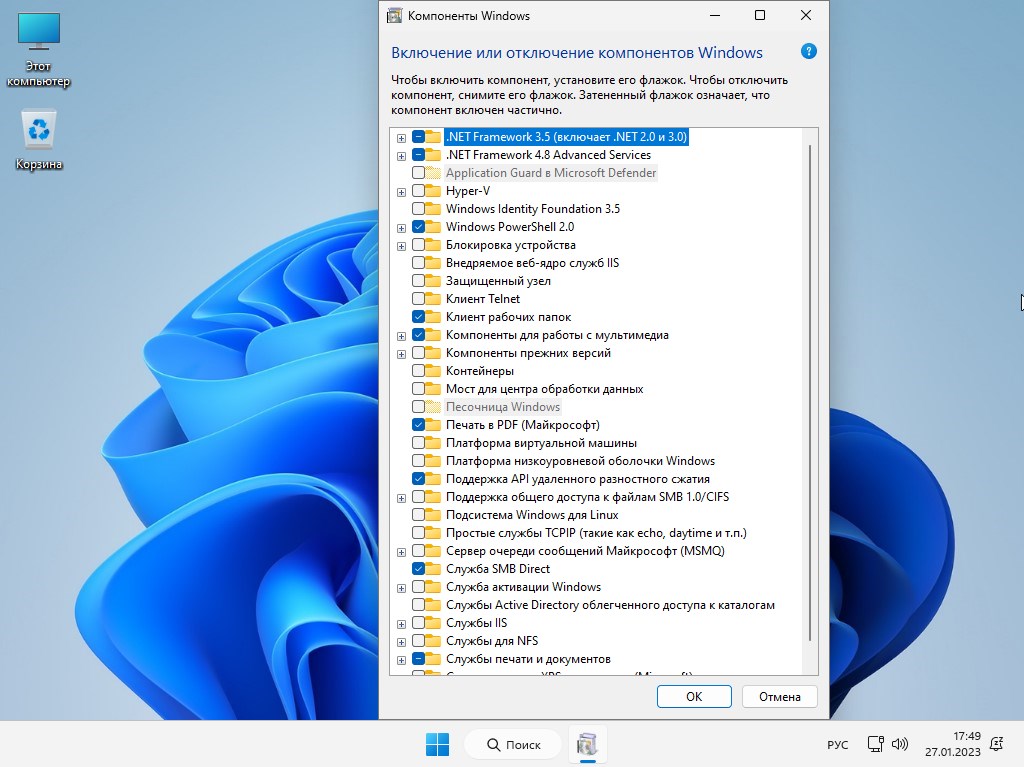Expand the SMB 1.0/CIFS support node
Screen dimensions: 1024x767
pyautogui.click(x=401, y=498)
